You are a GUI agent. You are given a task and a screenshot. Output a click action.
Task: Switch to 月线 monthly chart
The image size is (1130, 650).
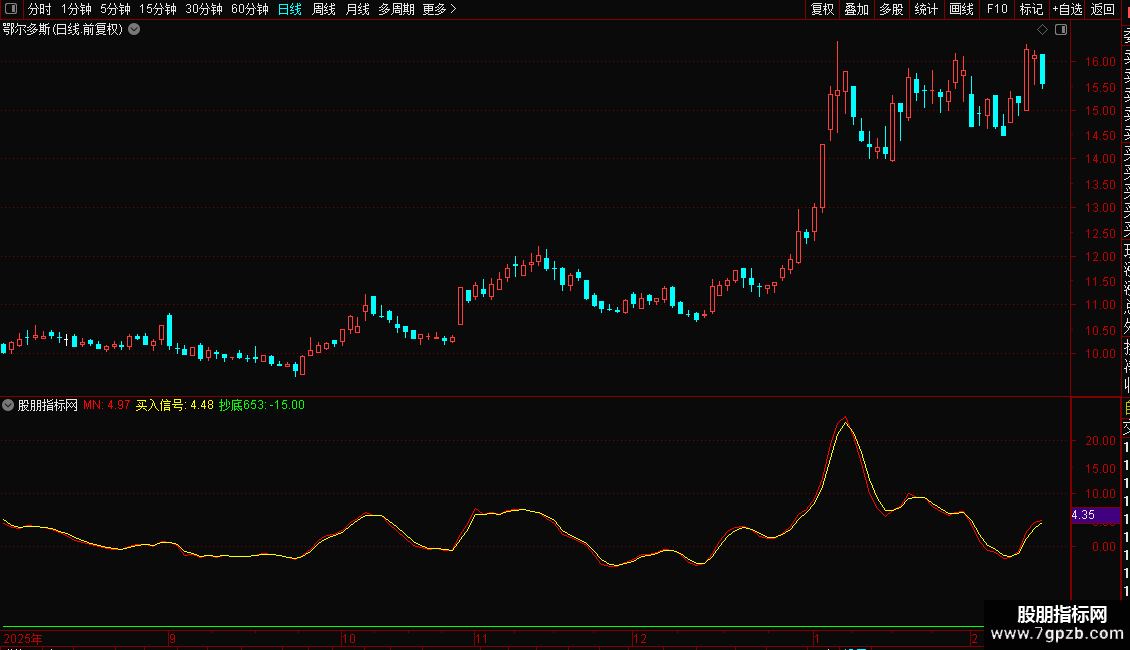coord(357,9)
